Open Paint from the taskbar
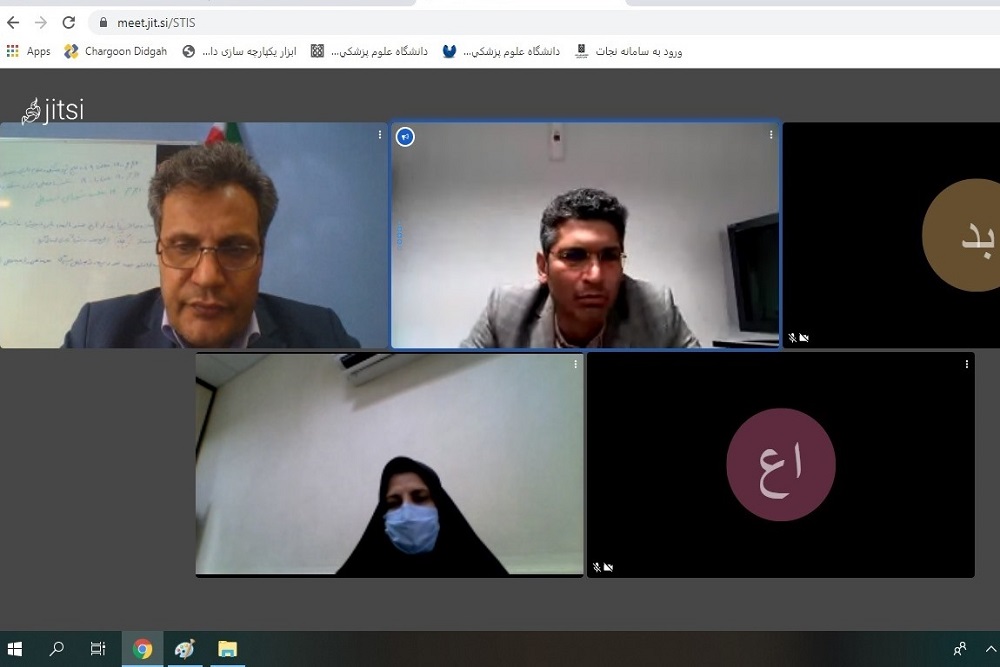 185,649
